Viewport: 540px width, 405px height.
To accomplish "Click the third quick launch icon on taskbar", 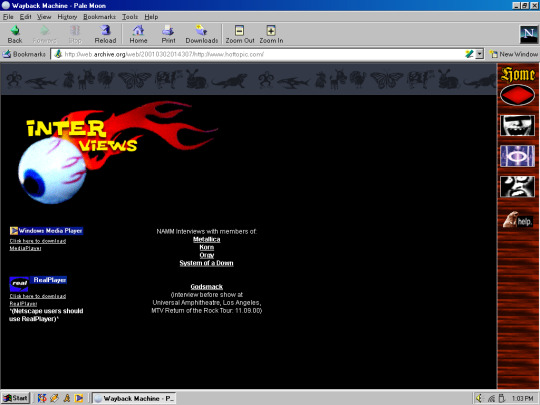I will pyautogui.click(x=66, y=398).
